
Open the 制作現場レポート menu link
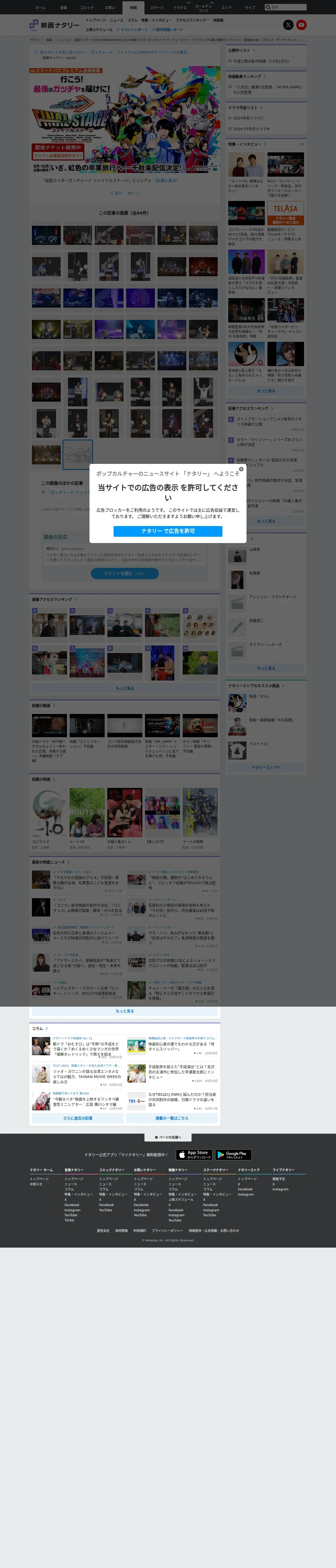click(x=168, y=29)
